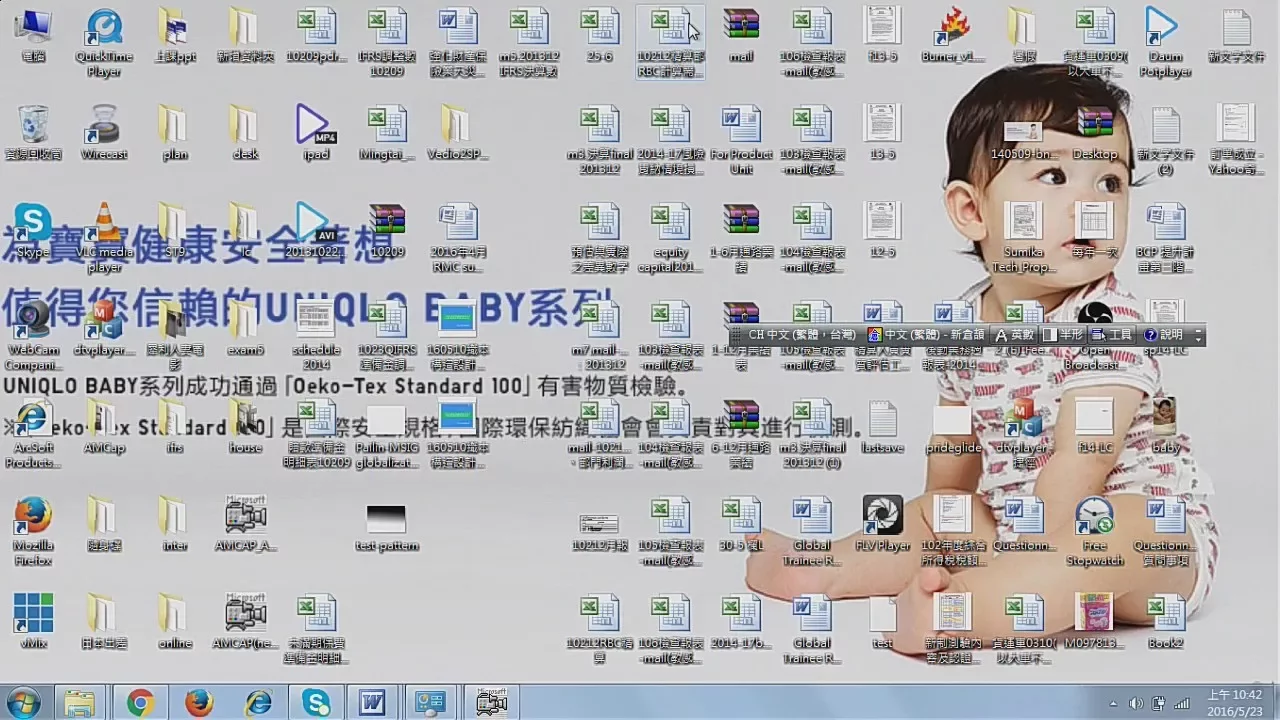Open volume control in system tray
Viewport: 1280px width, 720px height.
pyautogui.click(x=1135, y=703)
